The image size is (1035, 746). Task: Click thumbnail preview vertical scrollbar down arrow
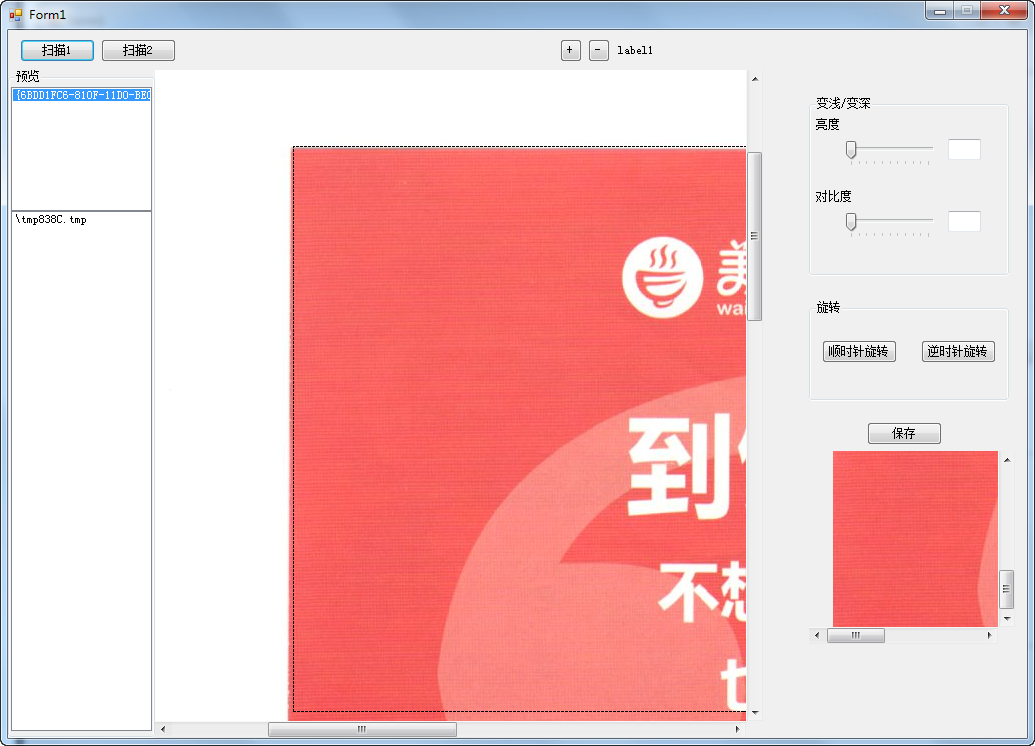[x=1007, y=619]
